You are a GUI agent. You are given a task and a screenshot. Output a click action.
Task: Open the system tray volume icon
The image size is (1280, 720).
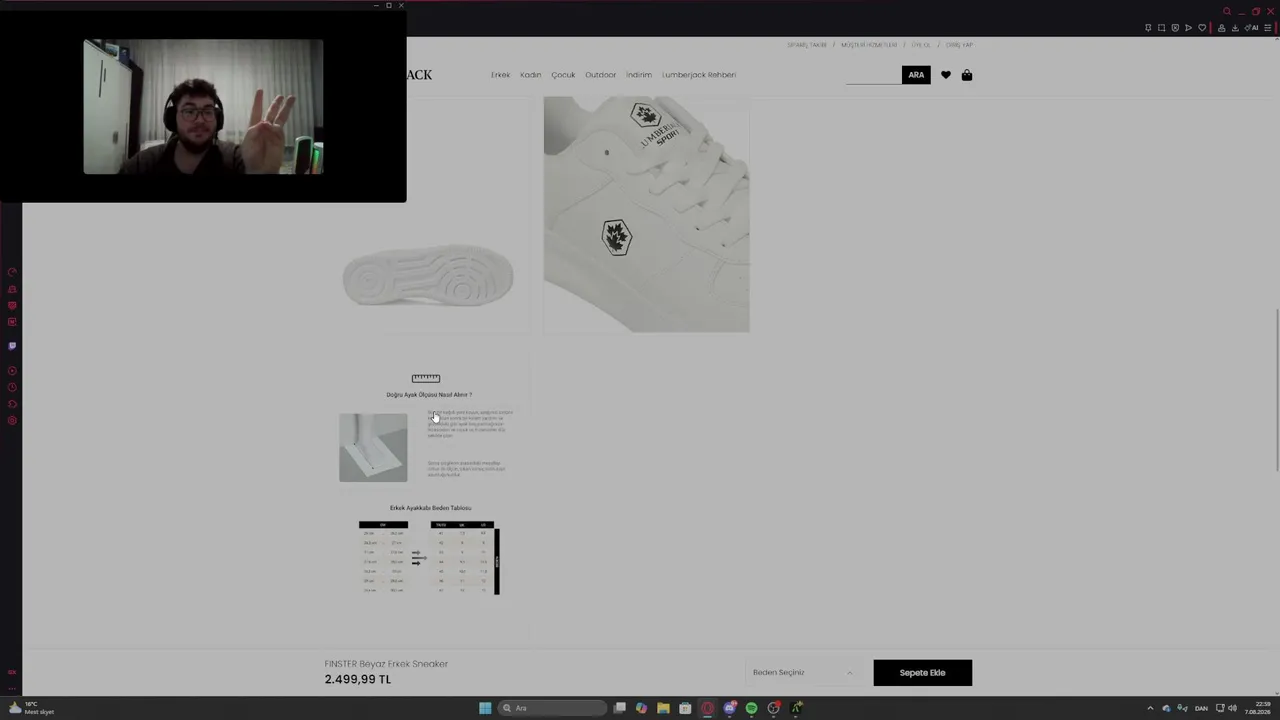(x=1232, y=708)
